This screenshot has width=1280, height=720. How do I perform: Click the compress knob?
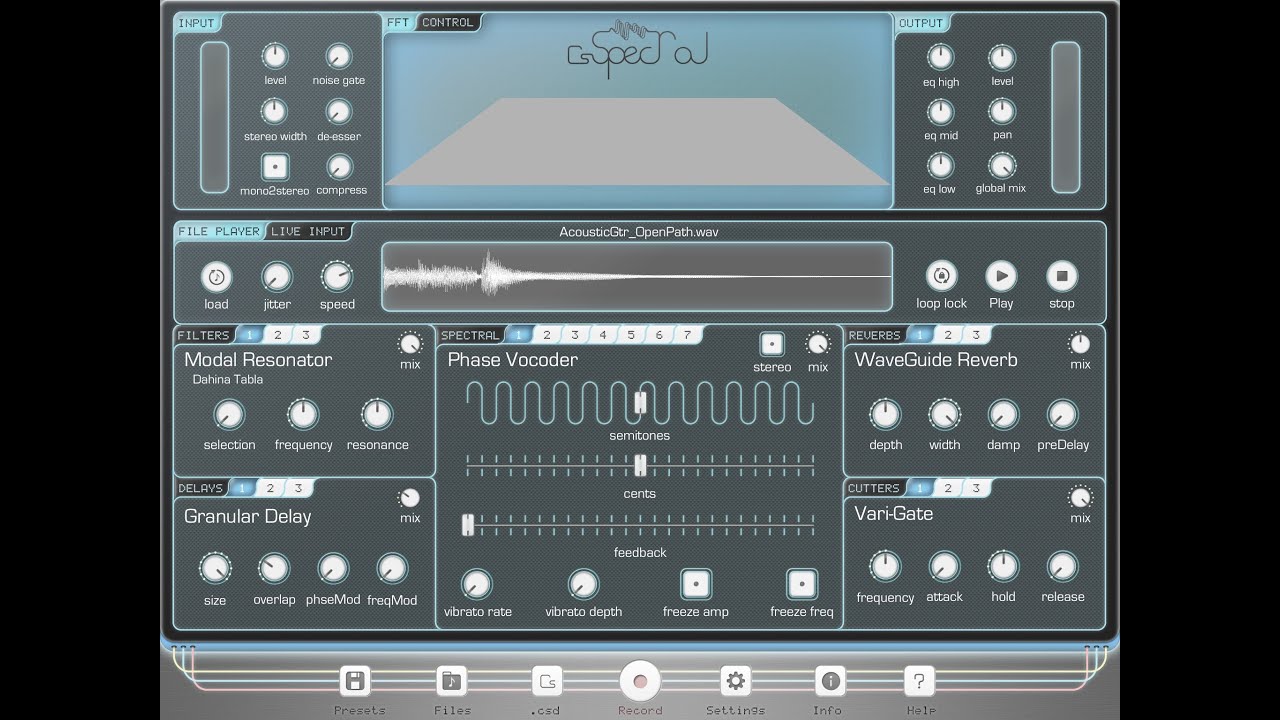pos(341,166)
